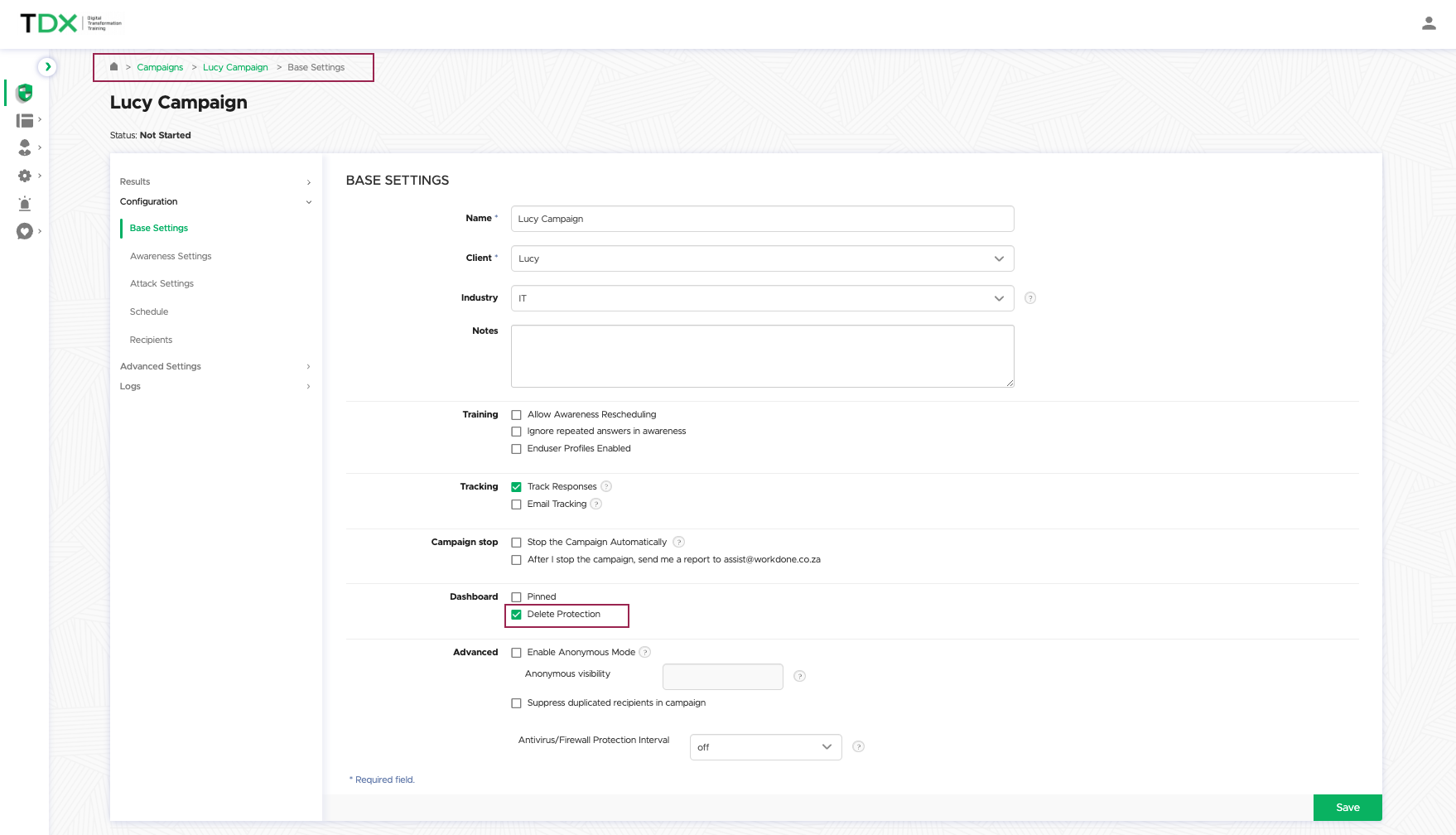1456x835 pixels.
Task: Click Base Settings breadcrumb text
Action: click(316, 67)
